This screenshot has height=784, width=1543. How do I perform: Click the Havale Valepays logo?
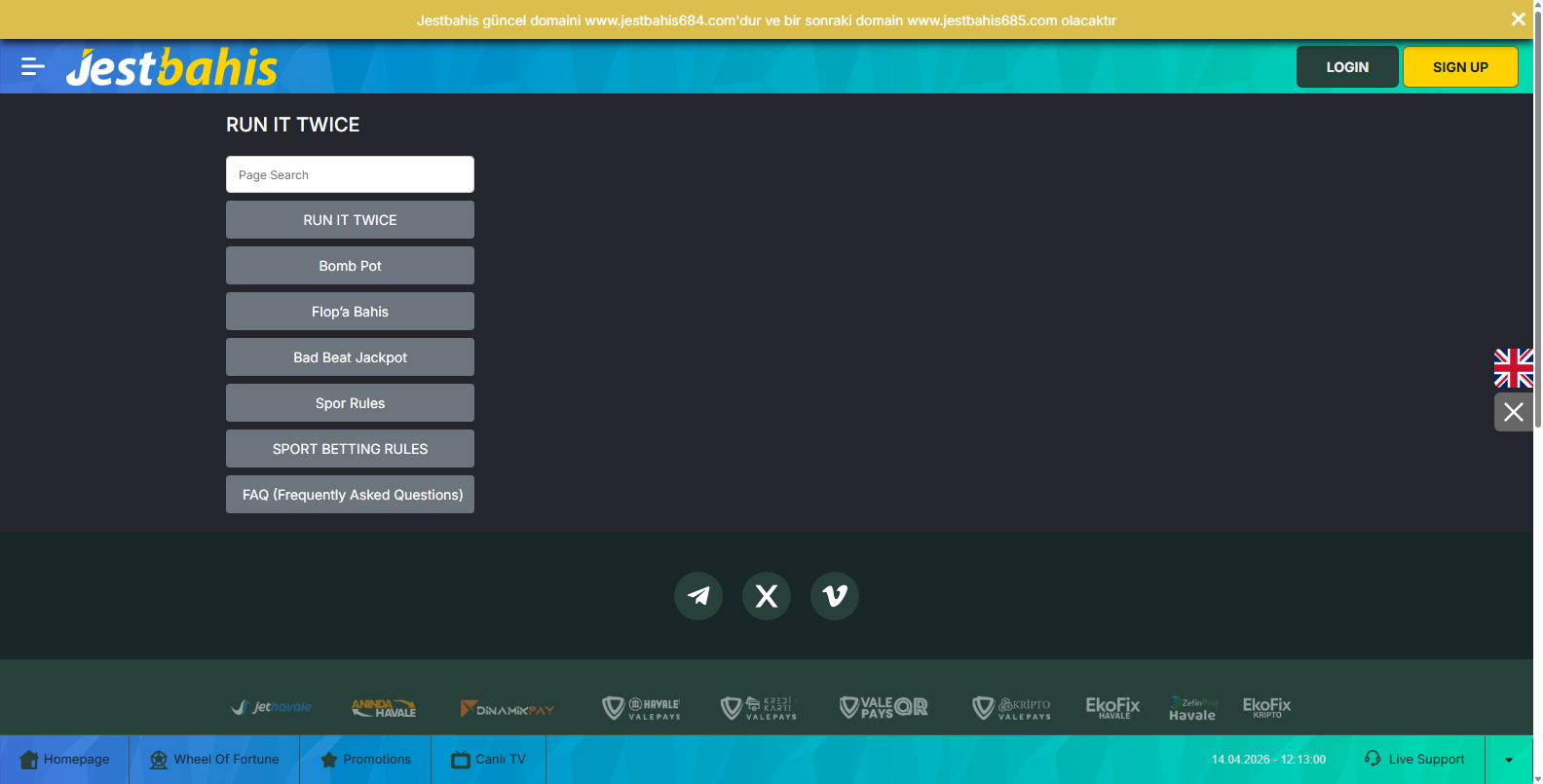[x=641, y=708]
